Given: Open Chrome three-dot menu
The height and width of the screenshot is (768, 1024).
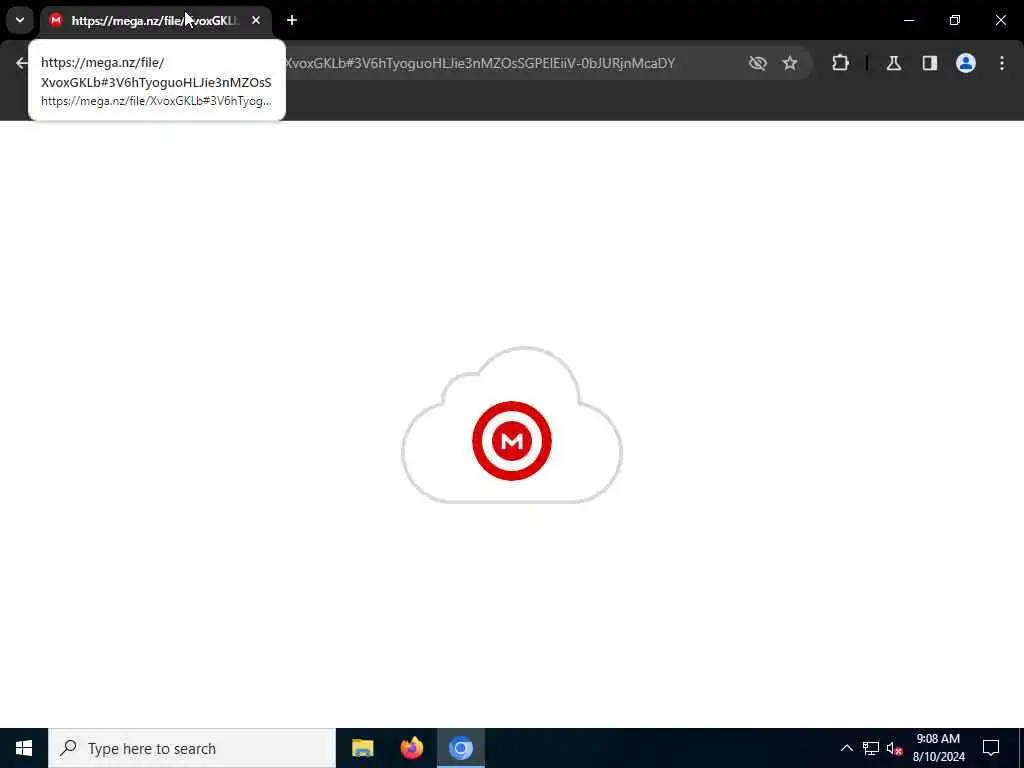Looking at the screenshot, I should (1002, 63).
